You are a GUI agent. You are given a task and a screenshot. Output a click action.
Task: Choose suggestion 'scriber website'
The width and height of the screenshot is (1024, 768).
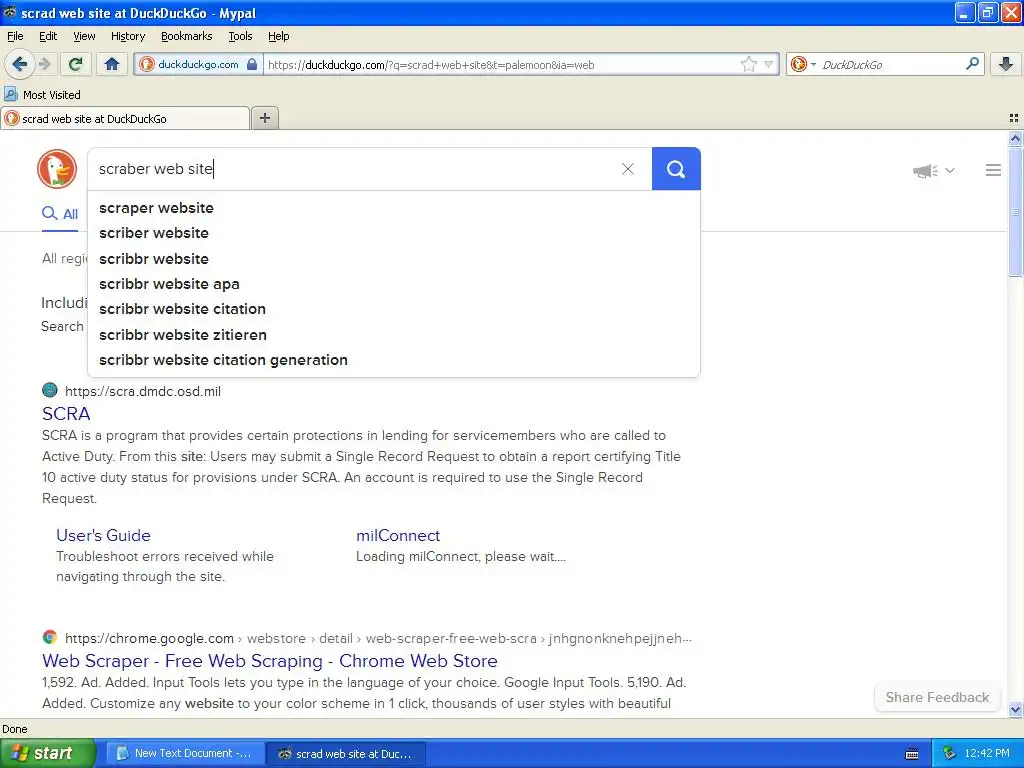(393, 233)
